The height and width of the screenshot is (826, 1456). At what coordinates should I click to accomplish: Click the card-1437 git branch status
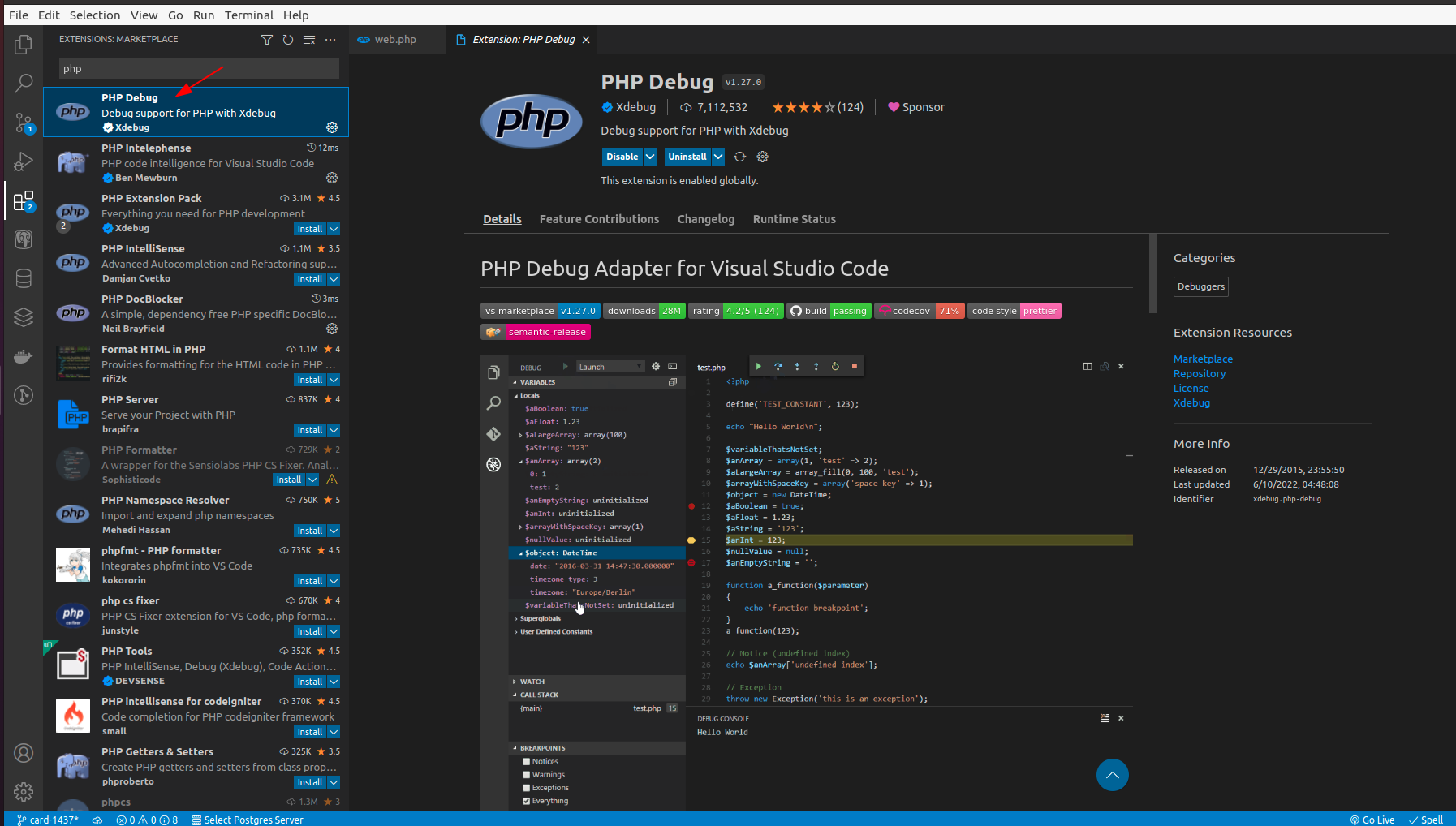coord(48,820)
